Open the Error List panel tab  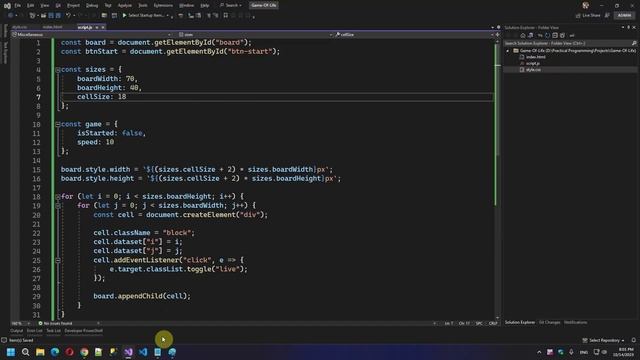click(35, 331)
